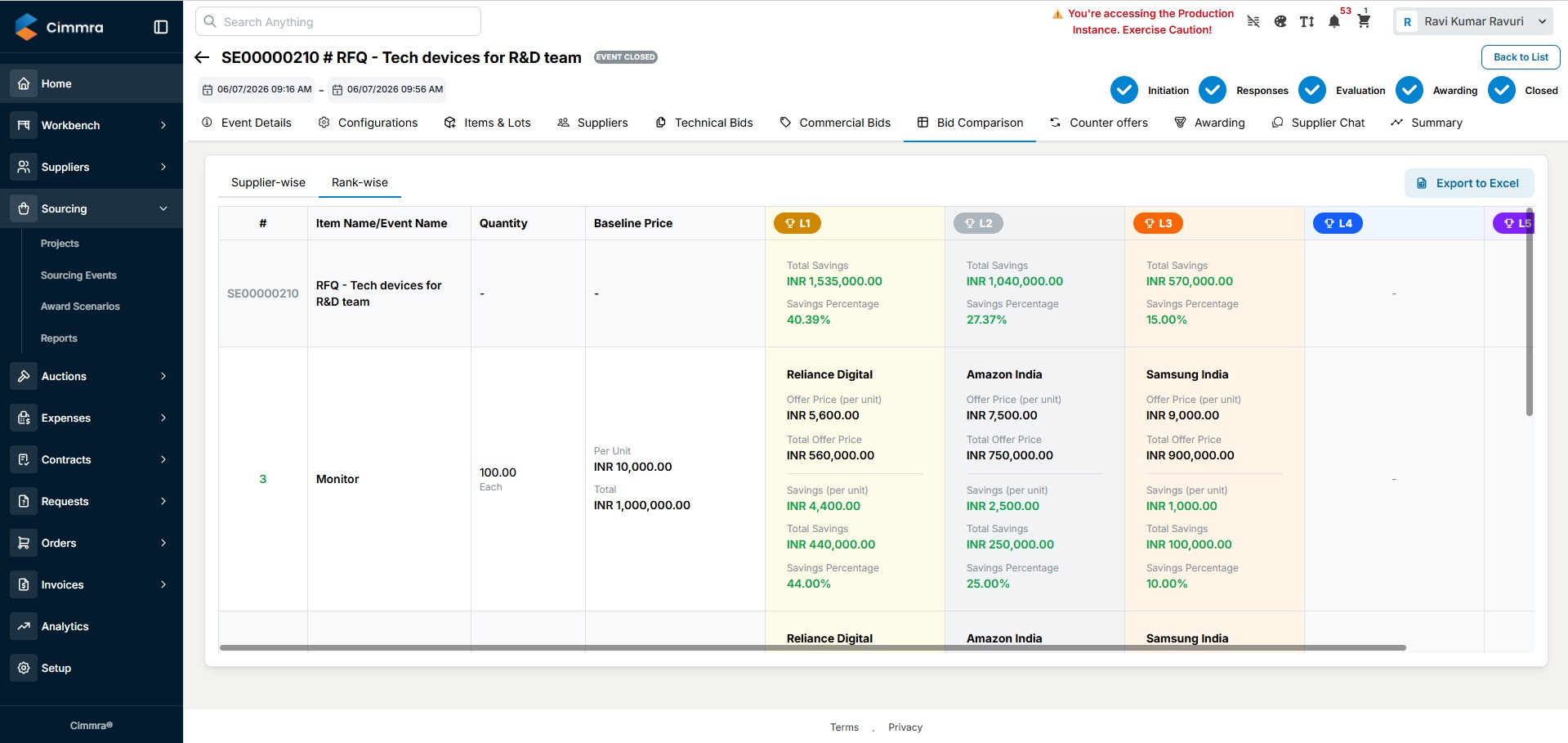The height and width of the screenshot is (743, 1568).
Task: Select the Rank-wise tab
Action: click(360, 182)
